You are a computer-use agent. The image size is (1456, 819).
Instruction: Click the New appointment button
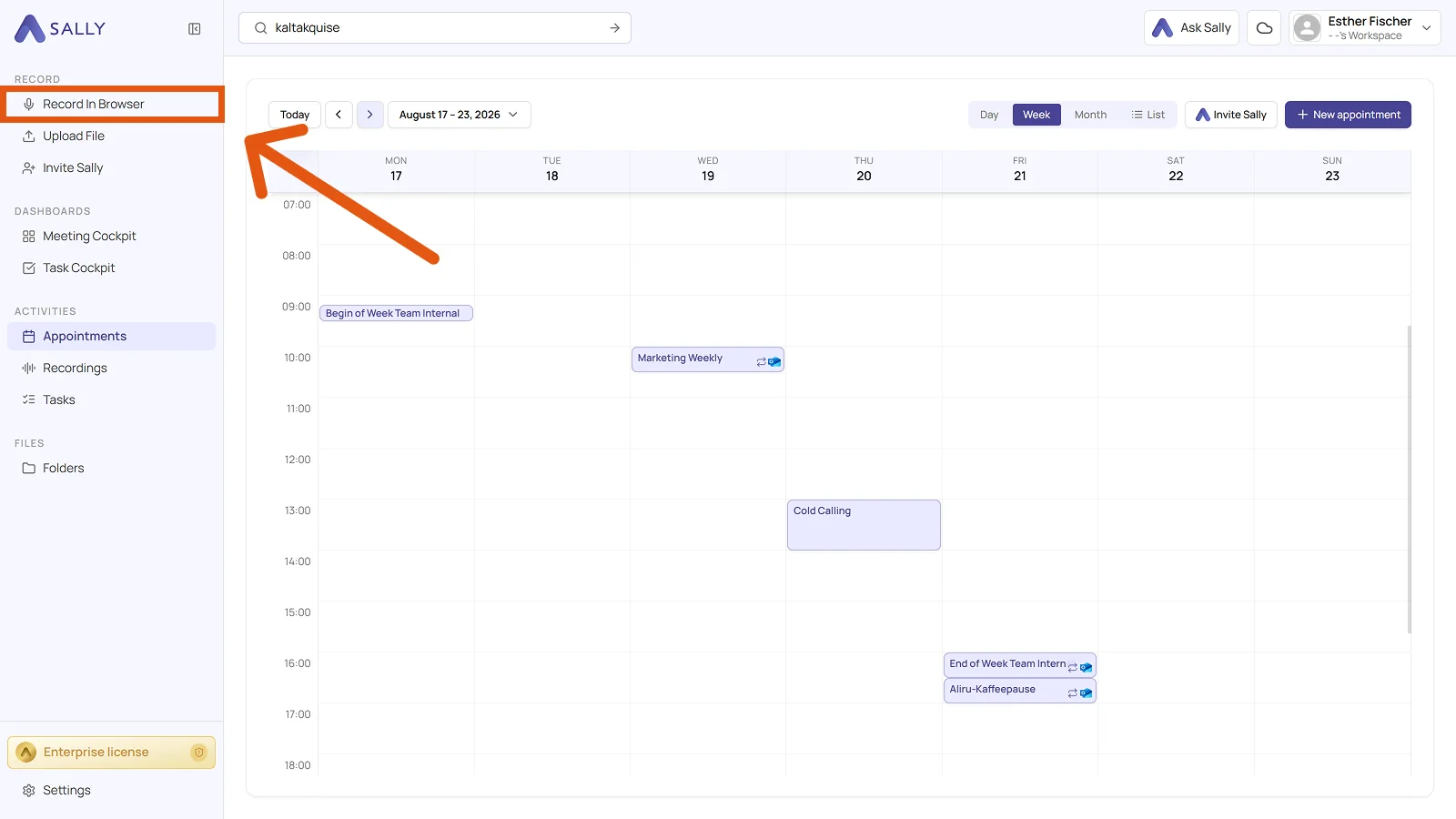(x=1348, y=115)
